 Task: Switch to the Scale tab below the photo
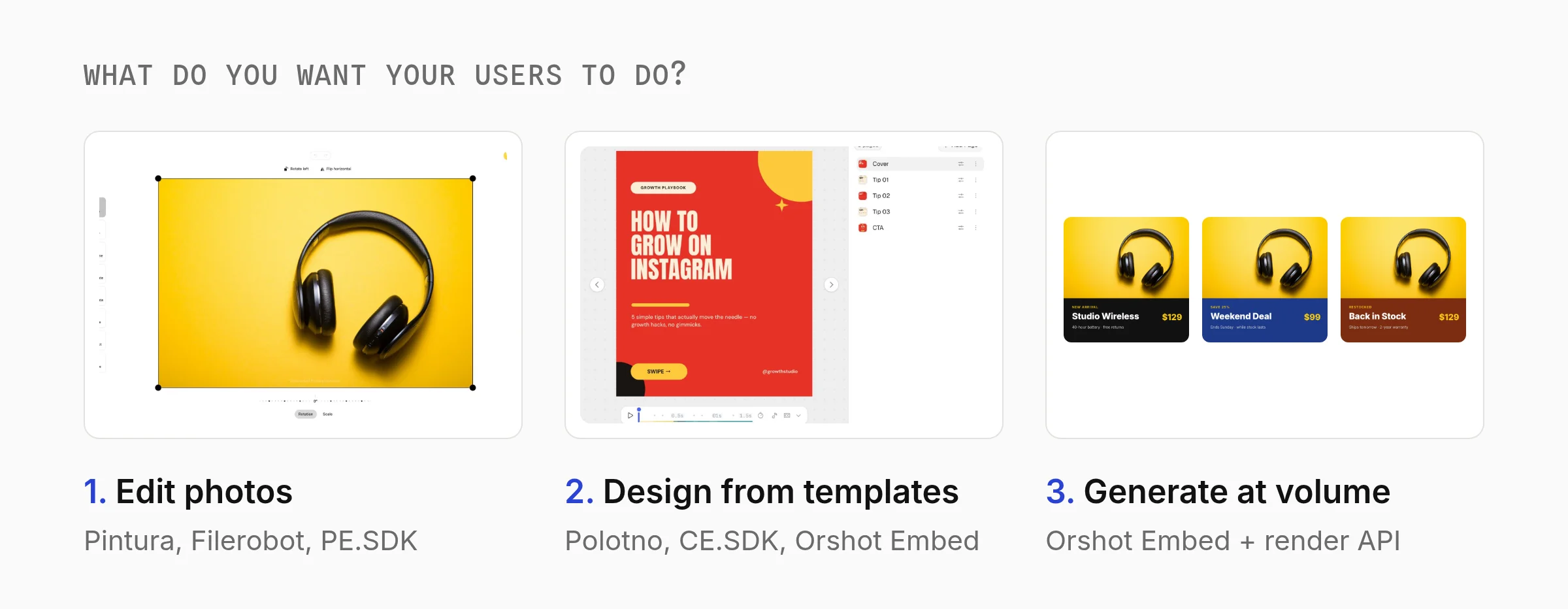[x=327, y=414]
